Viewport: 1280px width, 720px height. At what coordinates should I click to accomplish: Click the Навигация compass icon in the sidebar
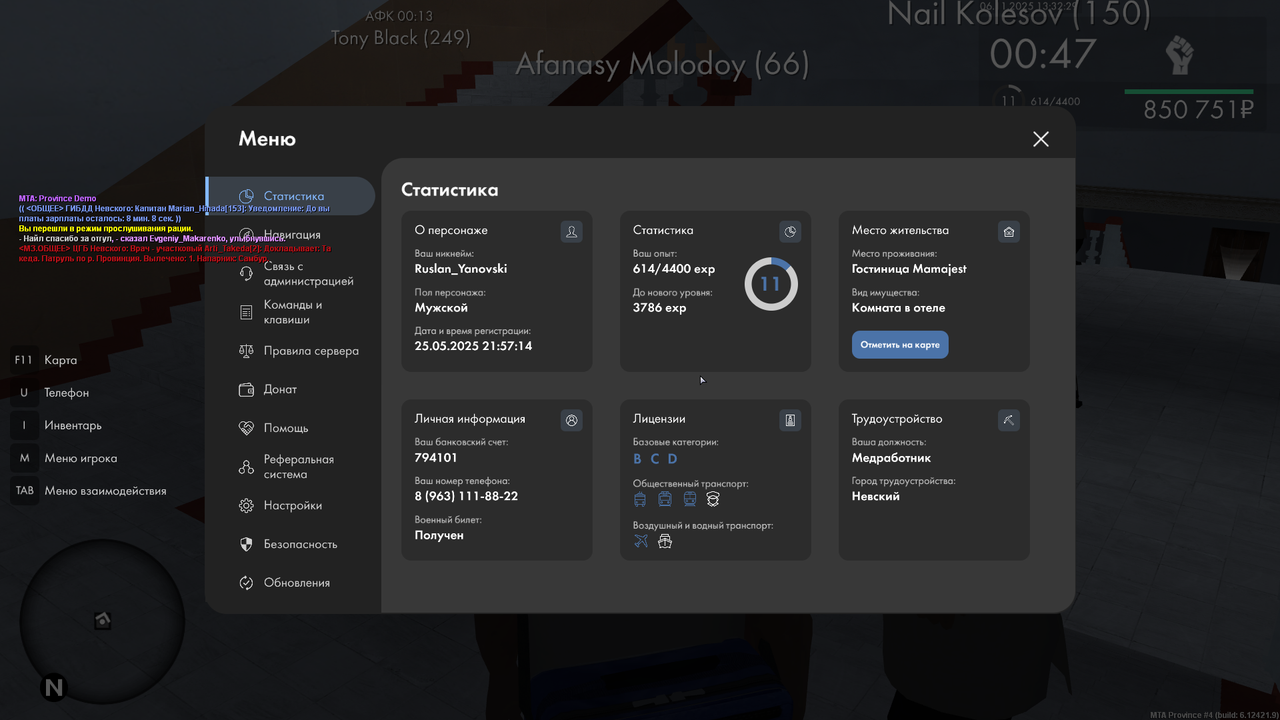tap(246, 235)
